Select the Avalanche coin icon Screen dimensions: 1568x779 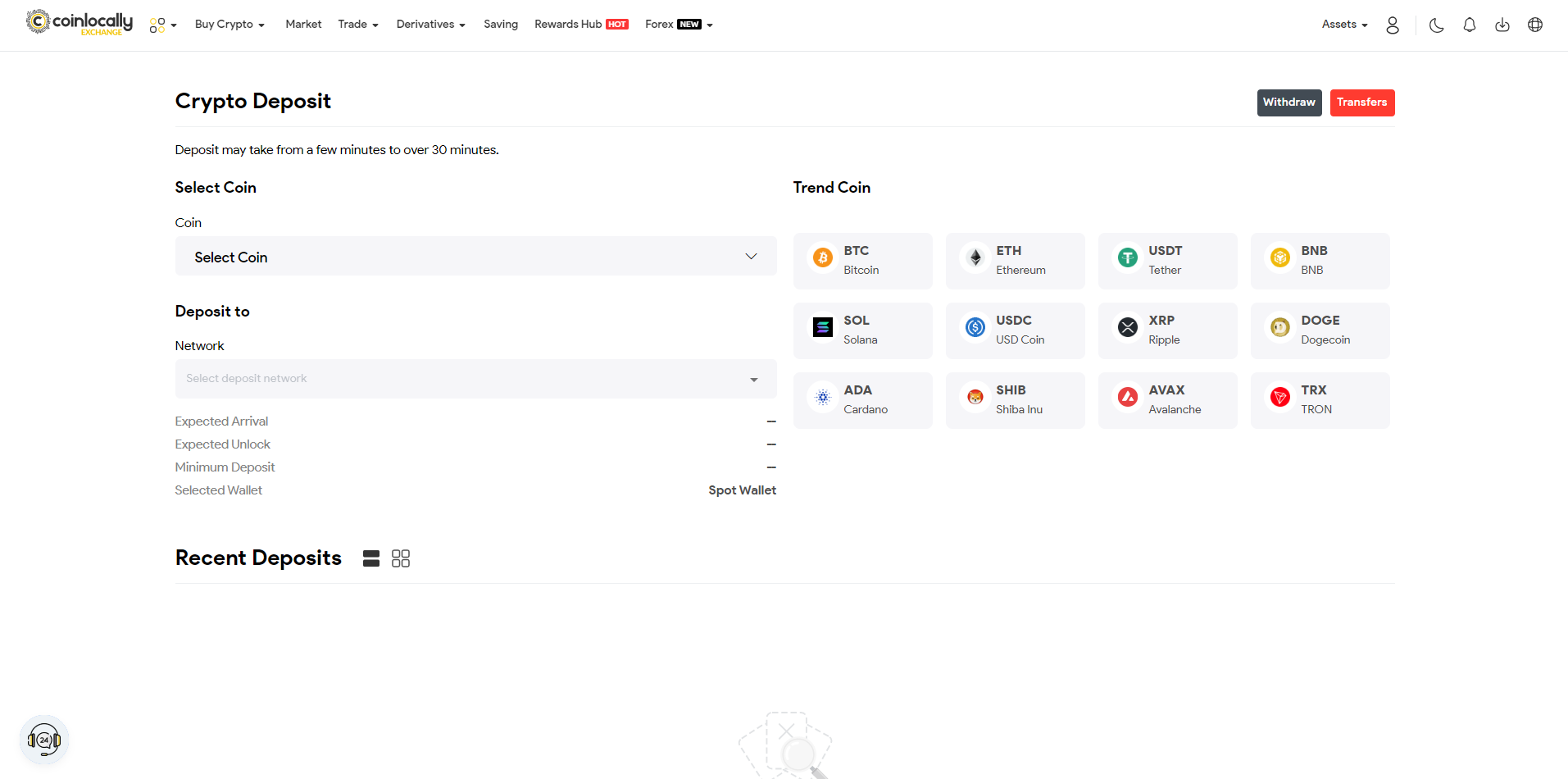pos(1127,398)
